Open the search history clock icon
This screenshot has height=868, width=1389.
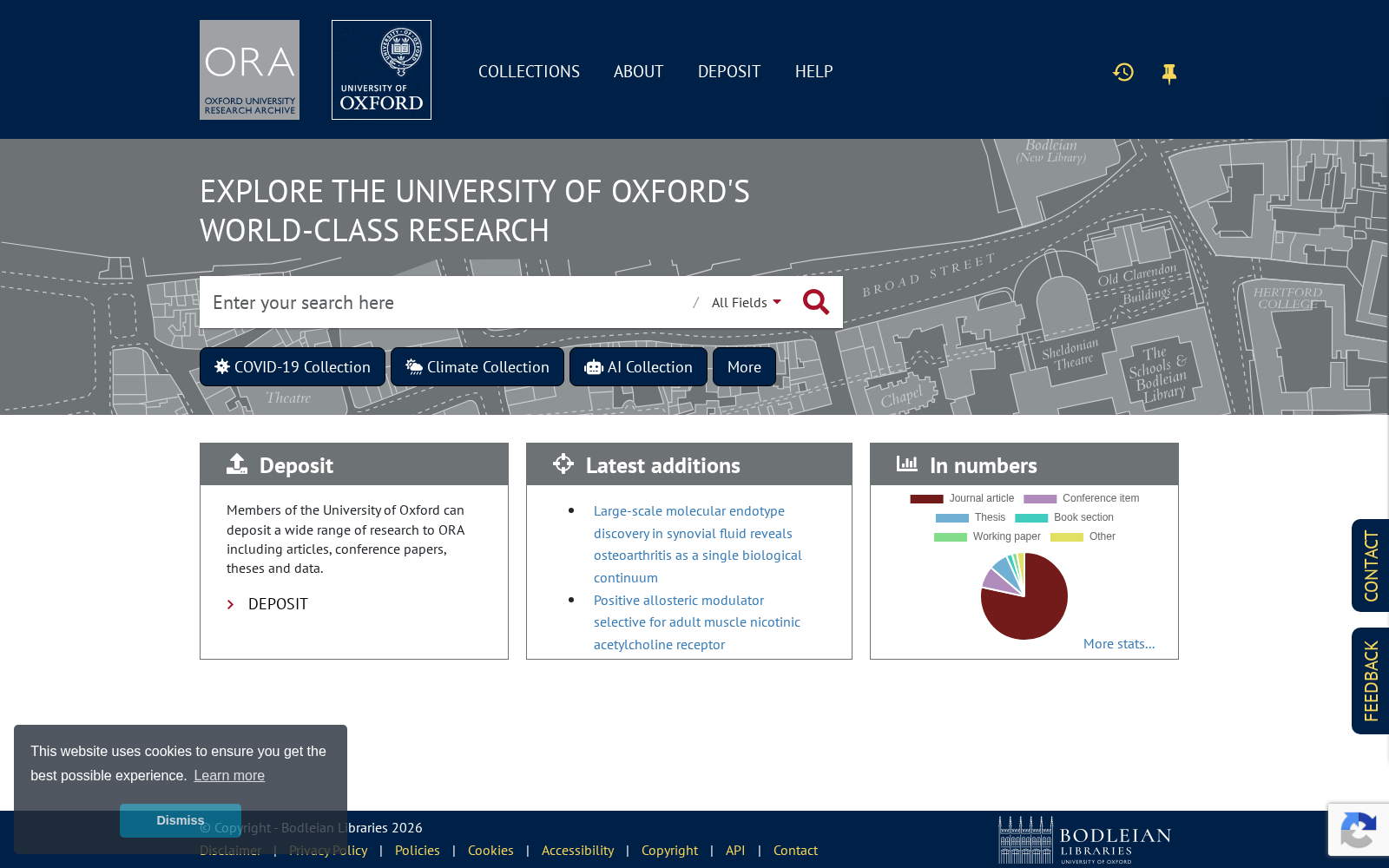pyautogui.click(x=1123, y=72)
